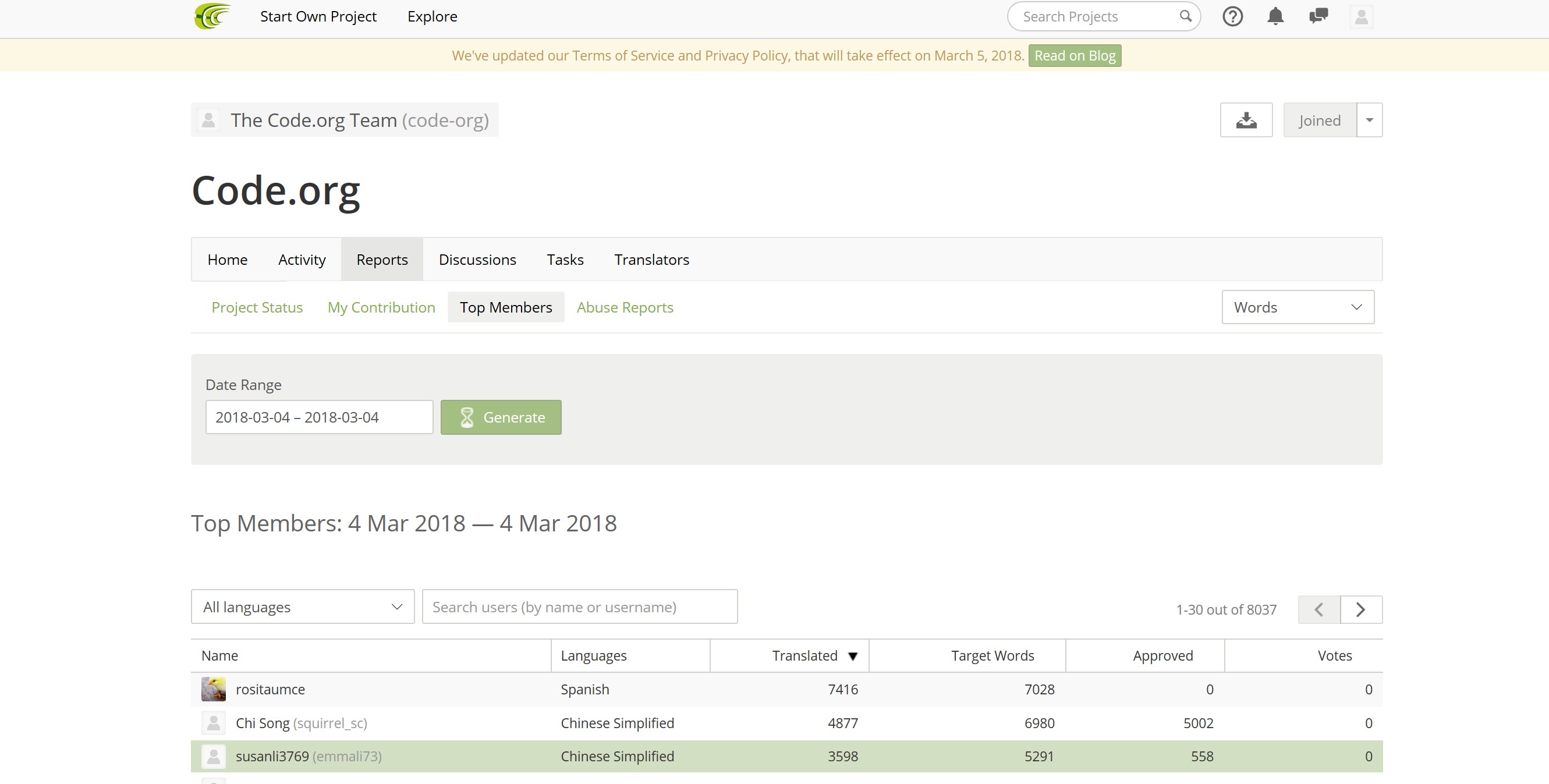
Task: Sort by Translated column header
Action: pyautogui.click(x=804, y=655)
